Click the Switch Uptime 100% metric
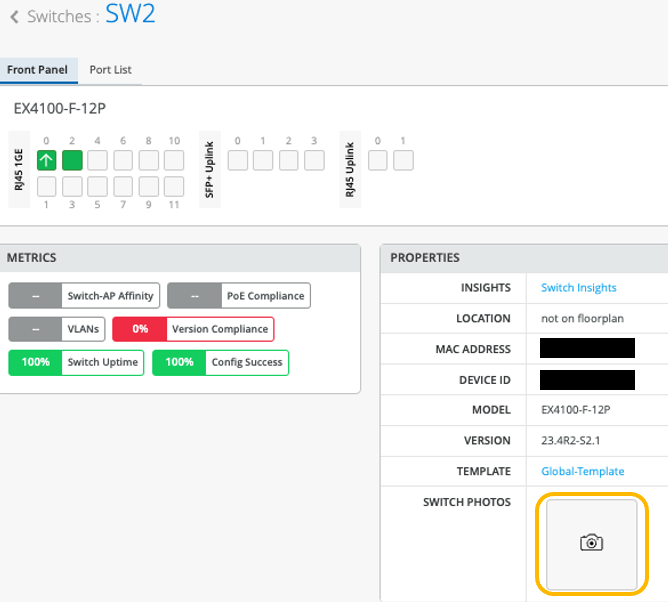The image size is (668, 602). point(76,362)
